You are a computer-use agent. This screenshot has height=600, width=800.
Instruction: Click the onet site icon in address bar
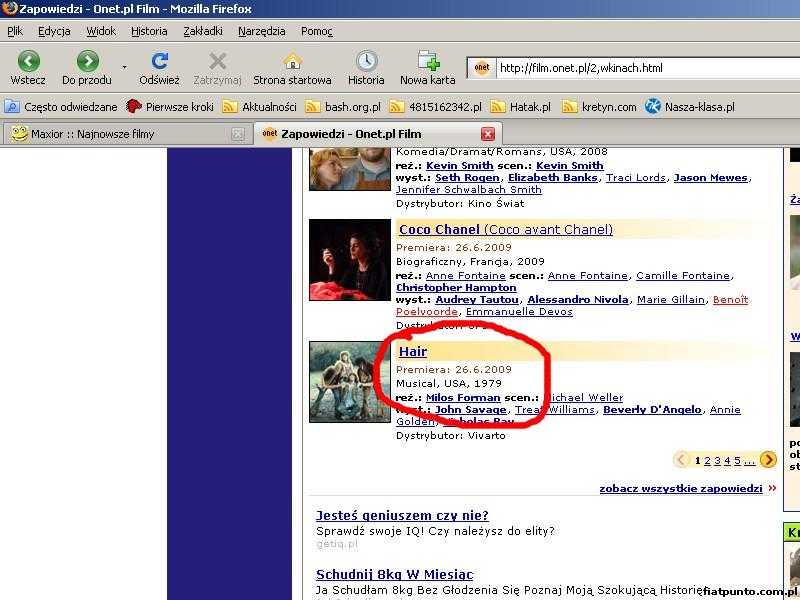482,68
